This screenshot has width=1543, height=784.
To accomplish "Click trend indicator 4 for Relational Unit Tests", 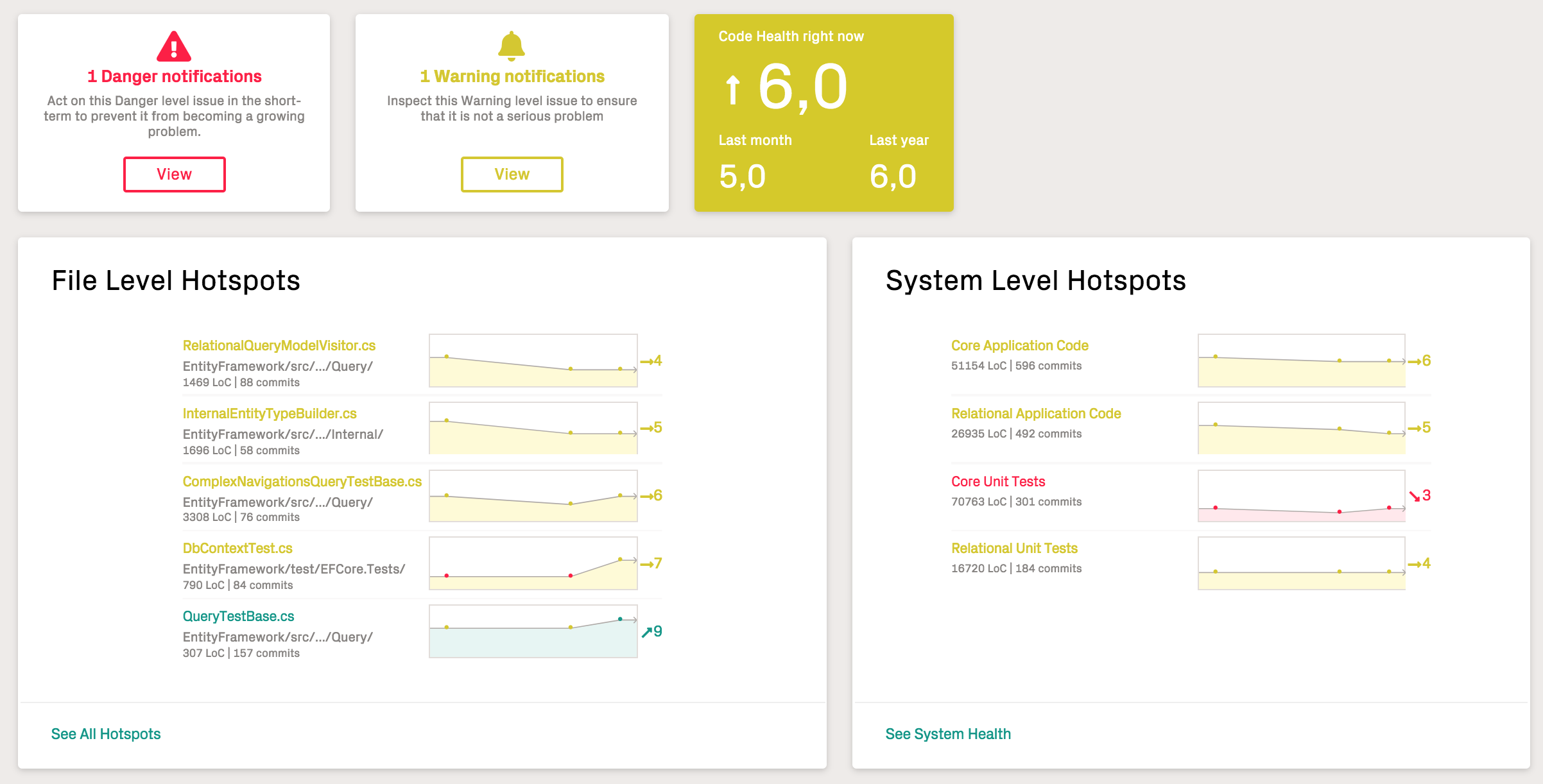I will (x=1420, y=563).
